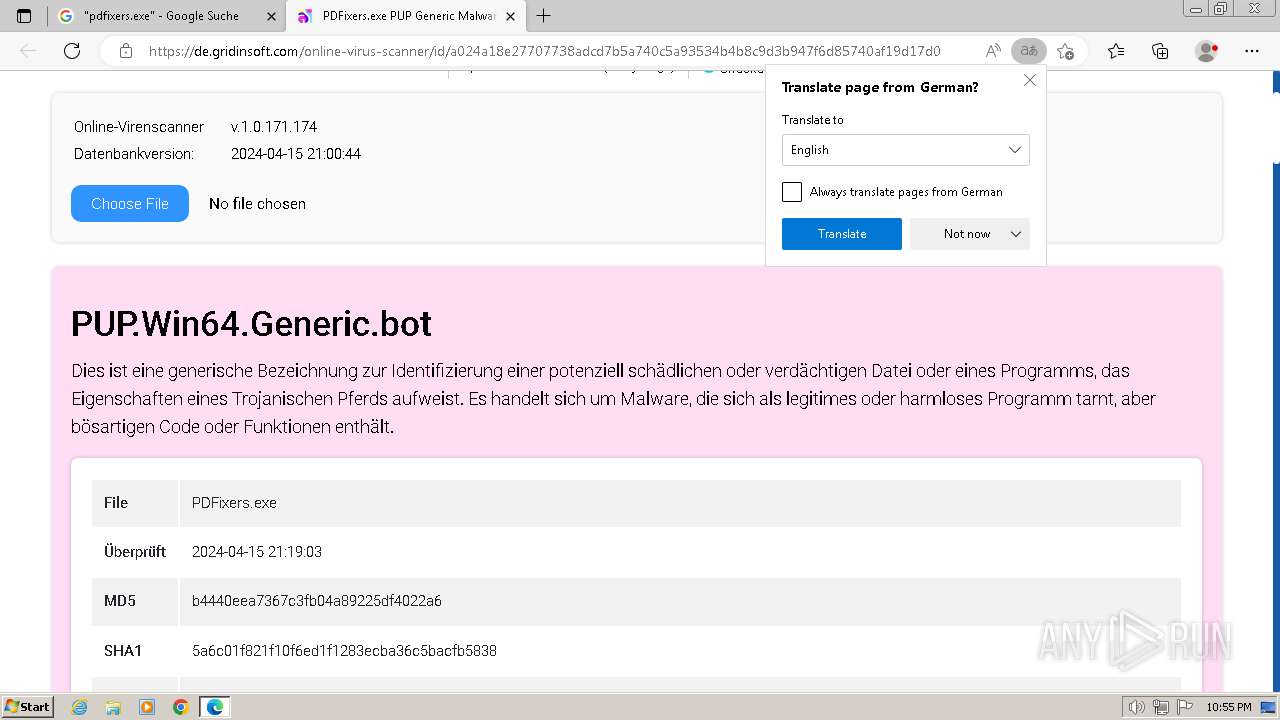Viewport: 1280px width, 720px height.
Task: Select the PDFixers.exe PUP Generic Malware tab
Action: coord(406,16)
